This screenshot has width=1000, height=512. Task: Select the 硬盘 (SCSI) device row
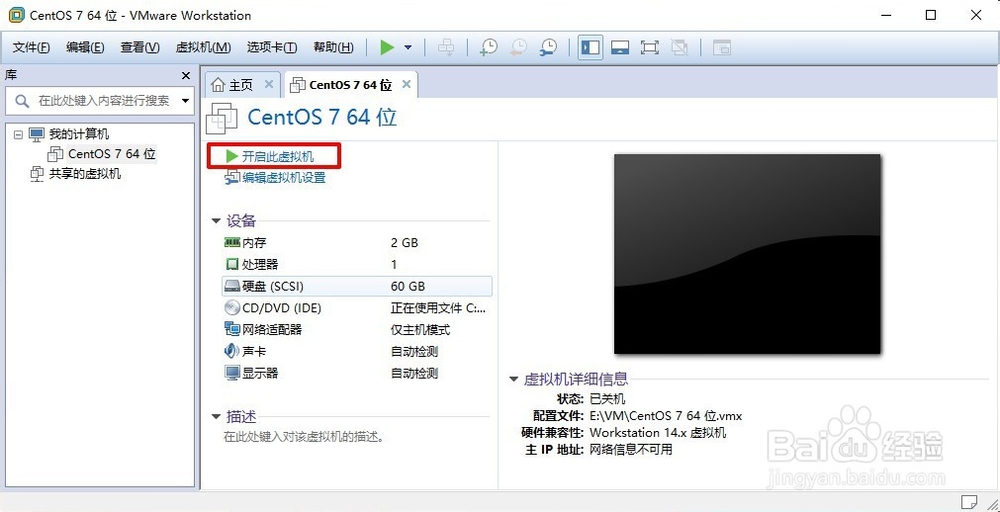point(357,286)
